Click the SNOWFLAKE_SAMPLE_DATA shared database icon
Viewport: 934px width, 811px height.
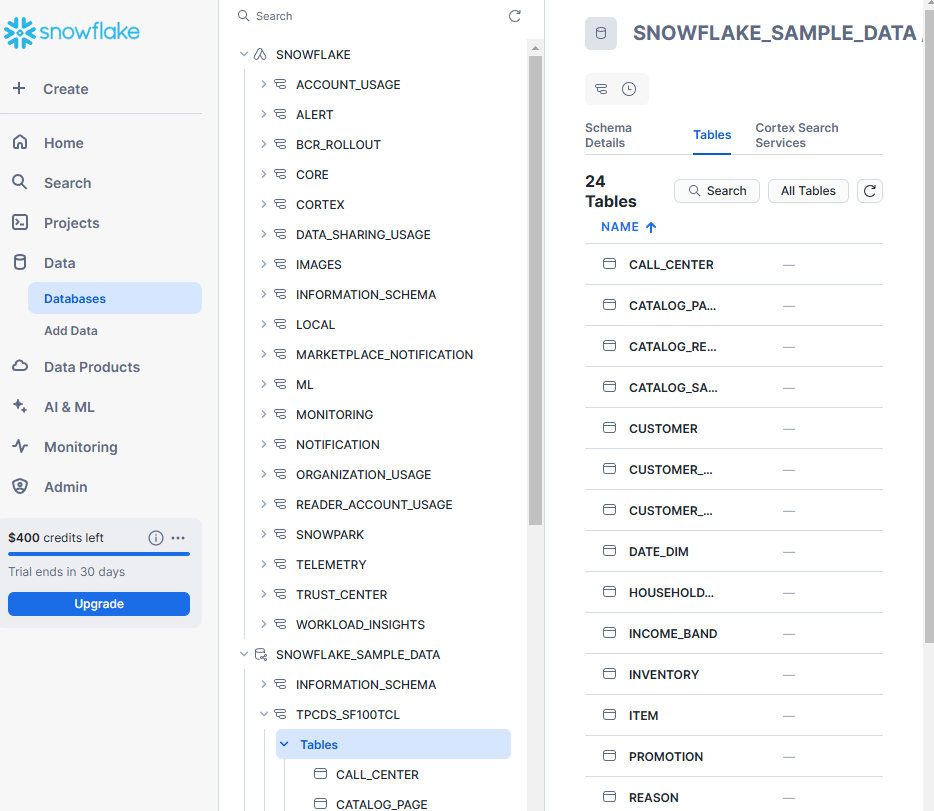point(261,654)
